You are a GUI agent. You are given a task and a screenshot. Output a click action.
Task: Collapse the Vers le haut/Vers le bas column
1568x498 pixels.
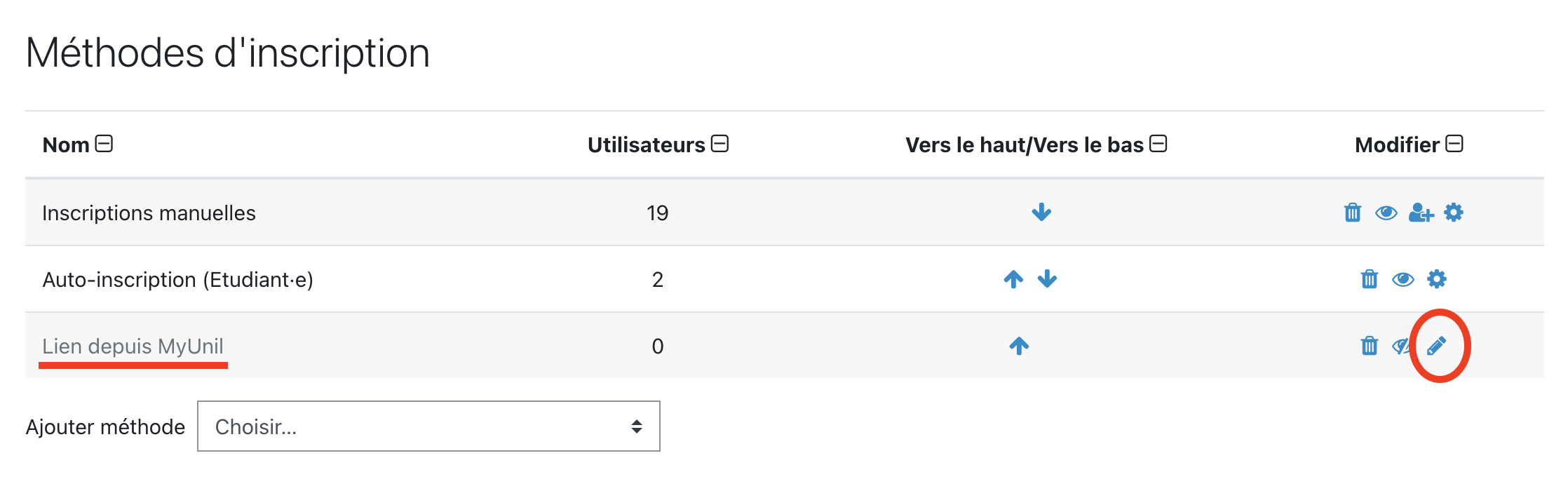(x=1158, y=144)
